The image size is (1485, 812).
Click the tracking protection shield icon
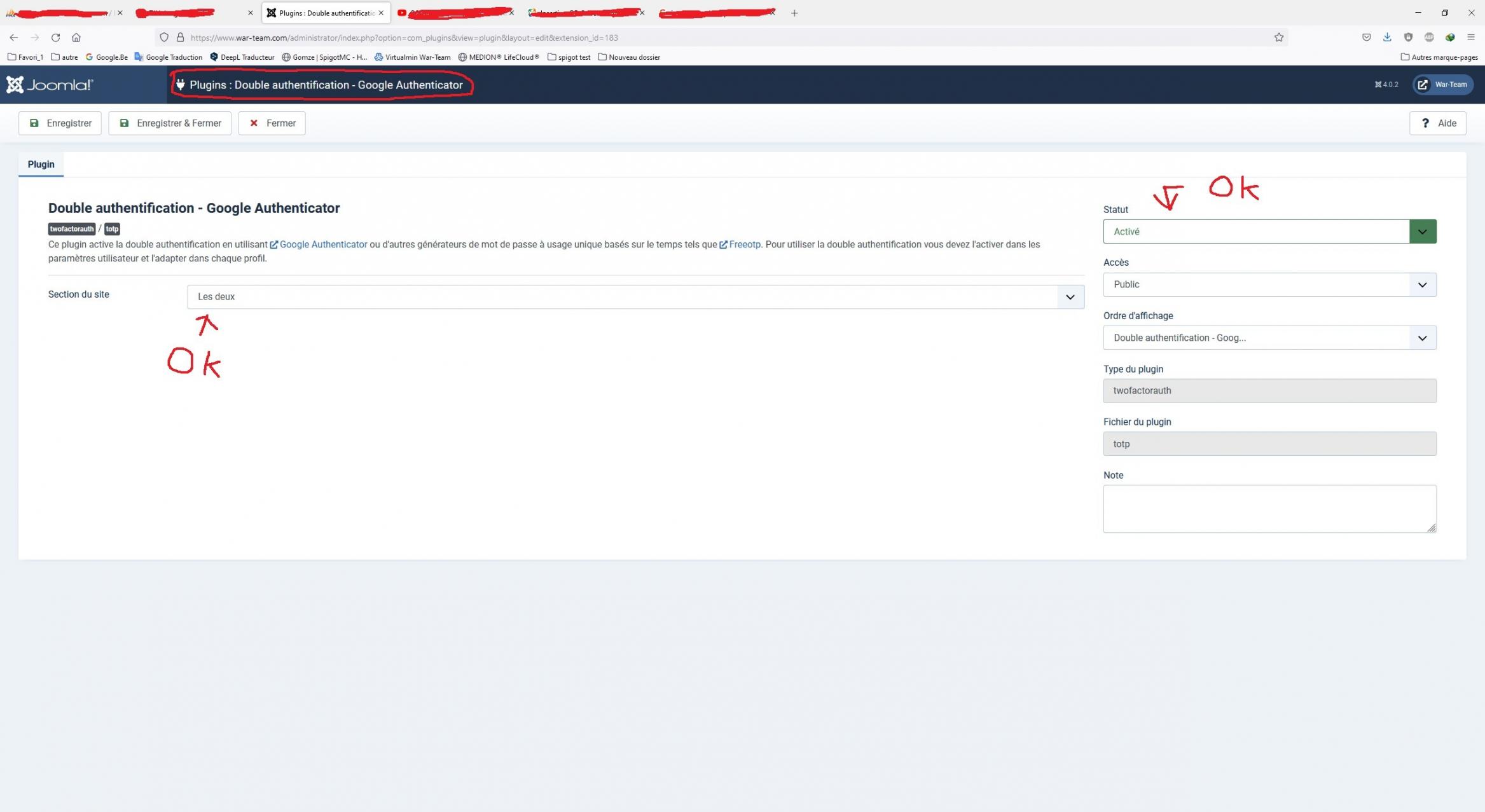164,38
